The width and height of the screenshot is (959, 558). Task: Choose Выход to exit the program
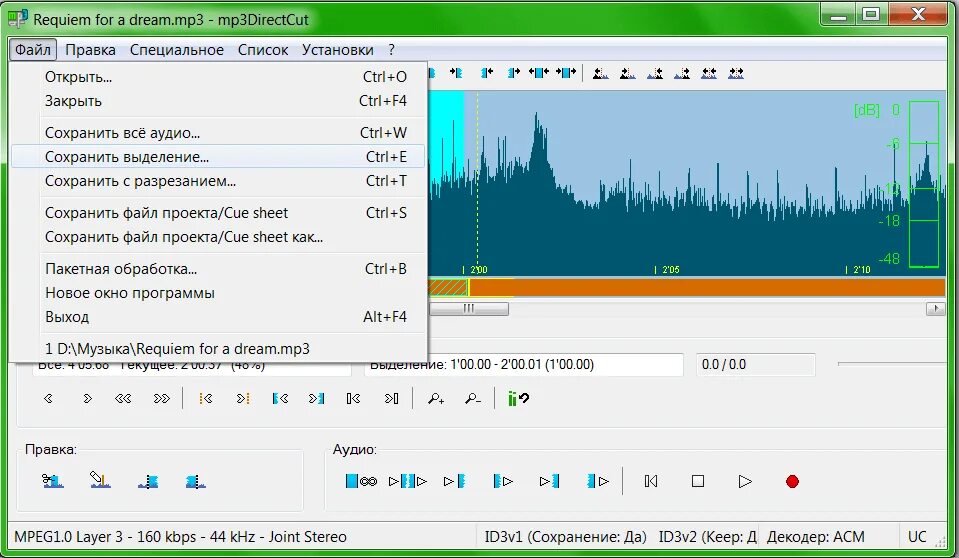pyautogui.click(x=218, y=316)
